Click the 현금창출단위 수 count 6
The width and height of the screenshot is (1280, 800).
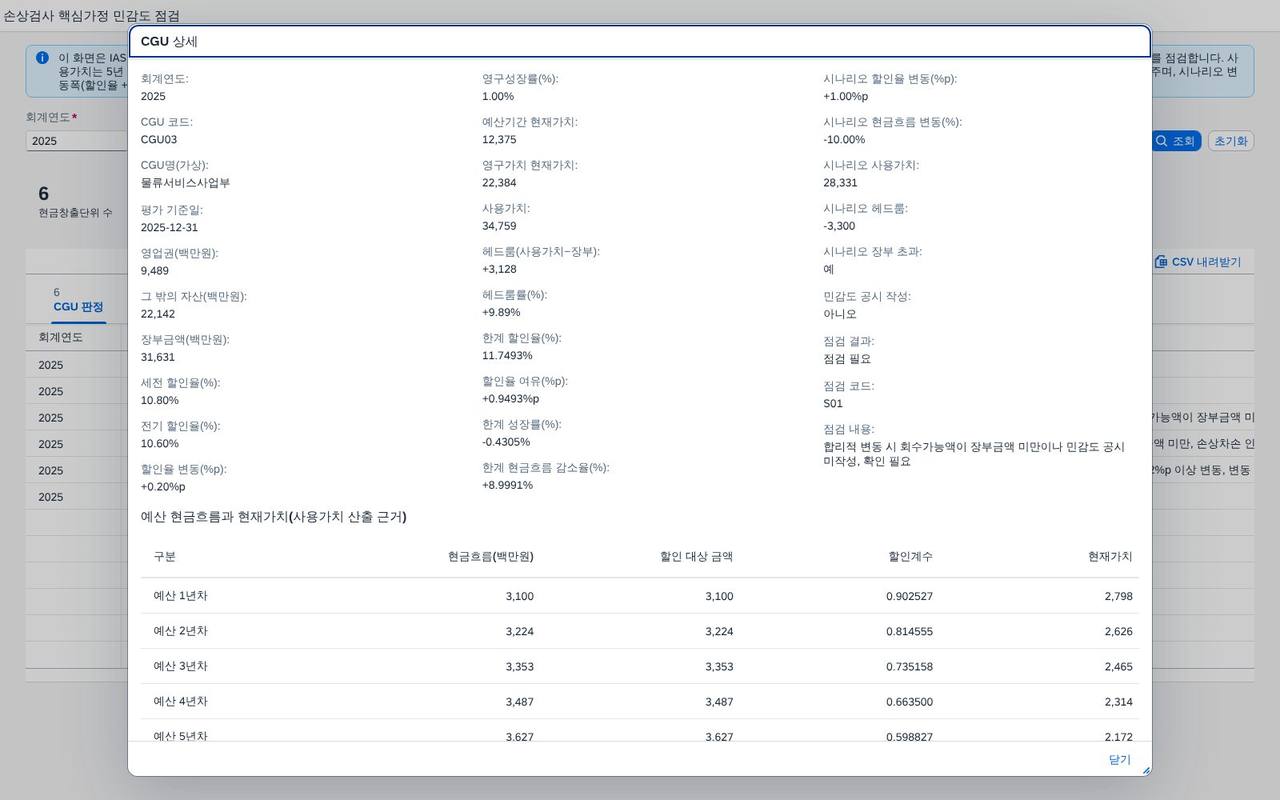tap(43, 194)
